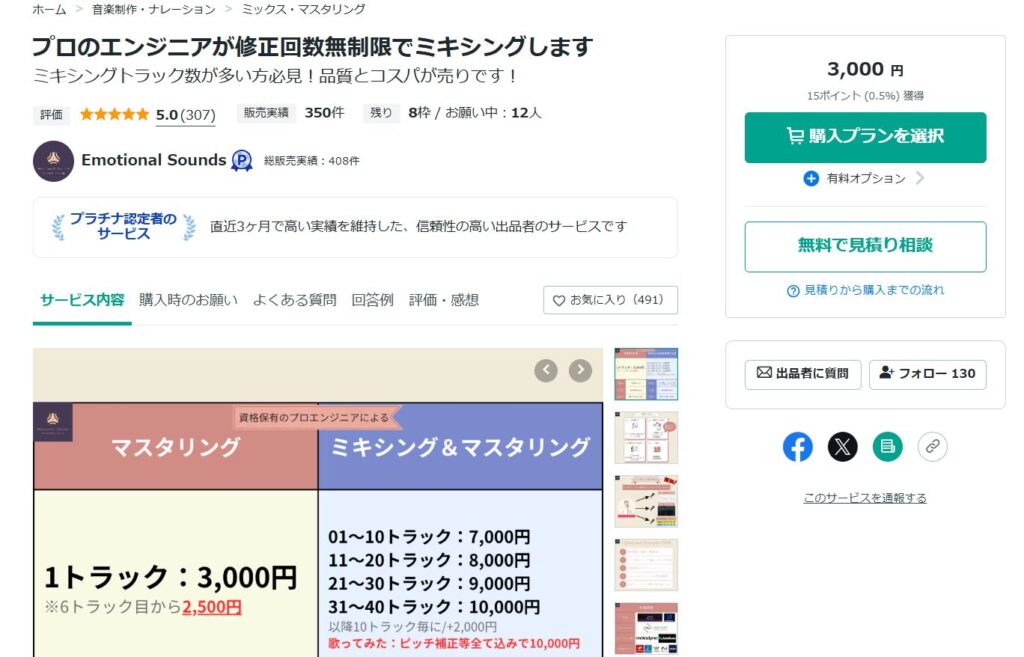This screenshot has width=1024, height=657.
Task: Select the second gallery thumbnail
Action: [x=646, y=438]
